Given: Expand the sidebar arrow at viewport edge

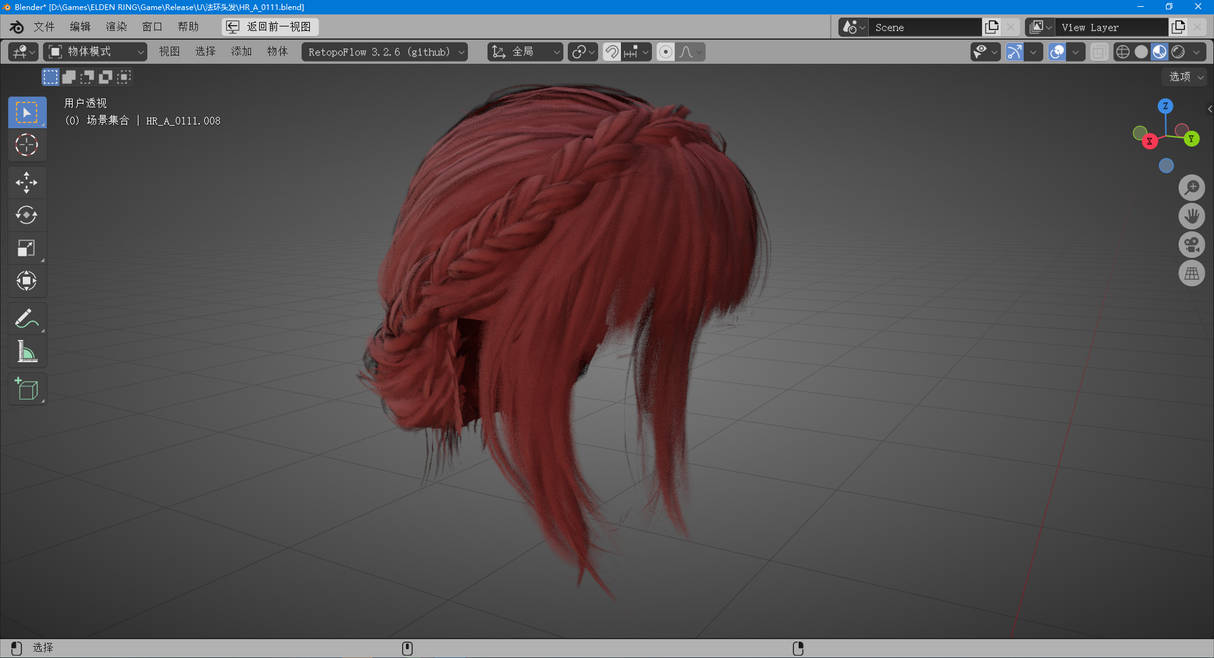Looking at the screenshot, I should click(x=1209, y=109).
